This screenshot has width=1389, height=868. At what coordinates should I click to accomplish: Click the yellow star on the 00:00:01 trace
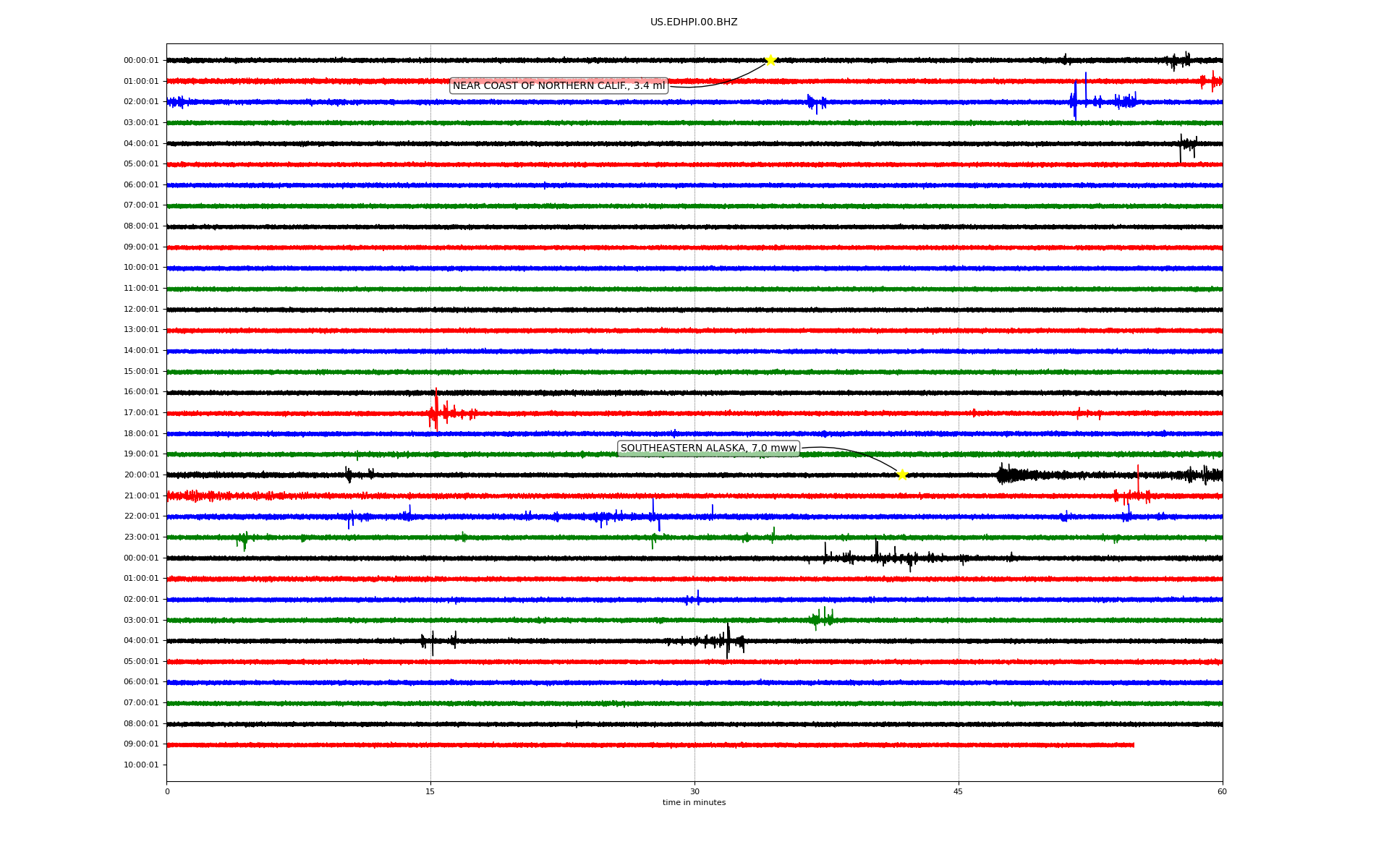(770, 60)
